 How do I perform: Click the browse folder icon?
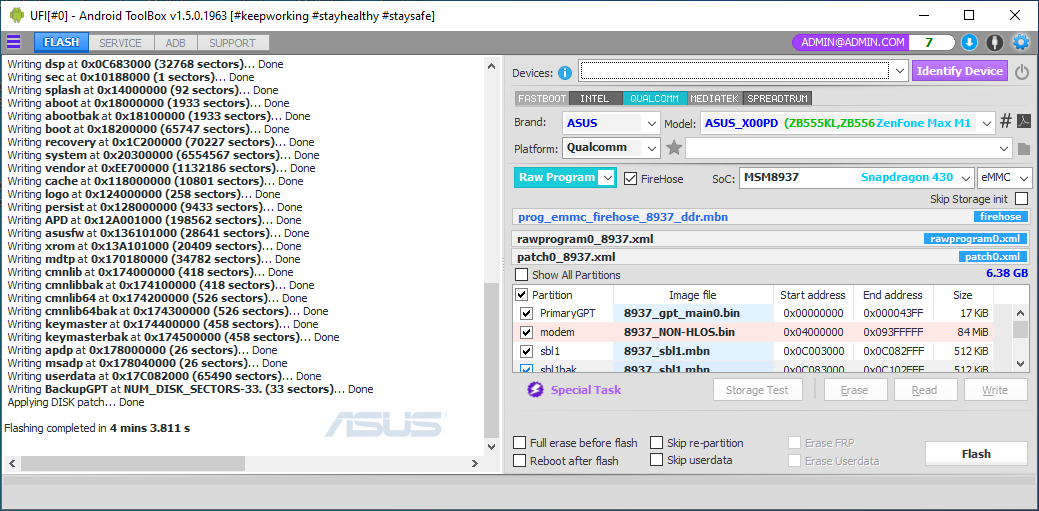[1024, 148]
